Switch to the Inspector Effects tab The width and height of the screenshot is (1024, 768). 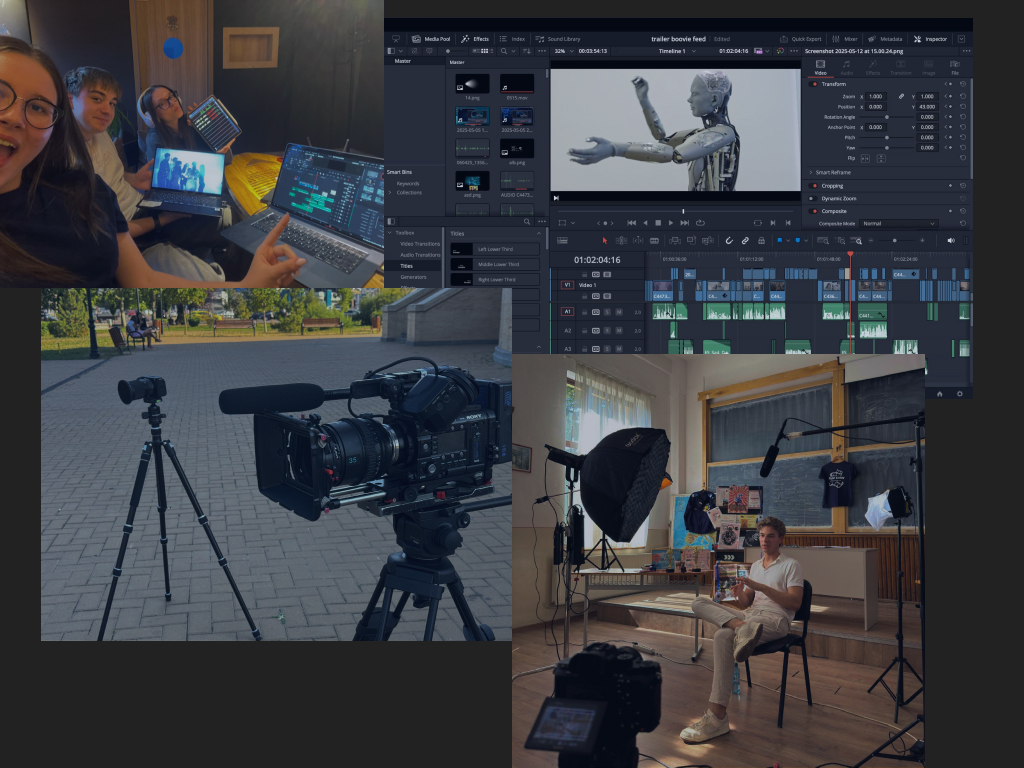click(x=873, y=67)
